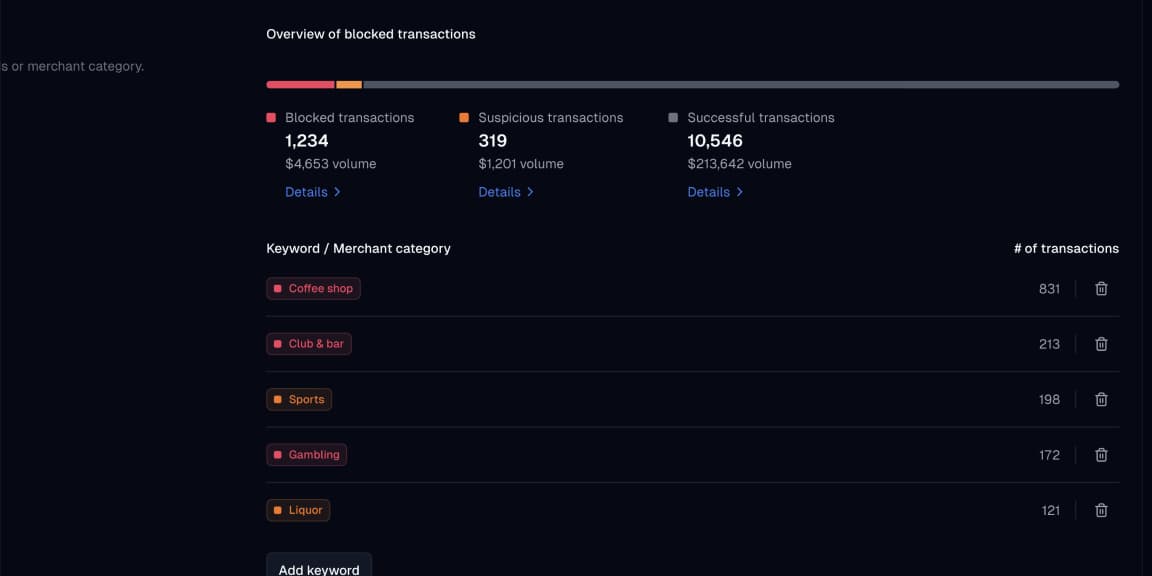Remove the Sports keyword via trash icon
Viewport: 1152px width, 576px height.
tap(1101, 400)
